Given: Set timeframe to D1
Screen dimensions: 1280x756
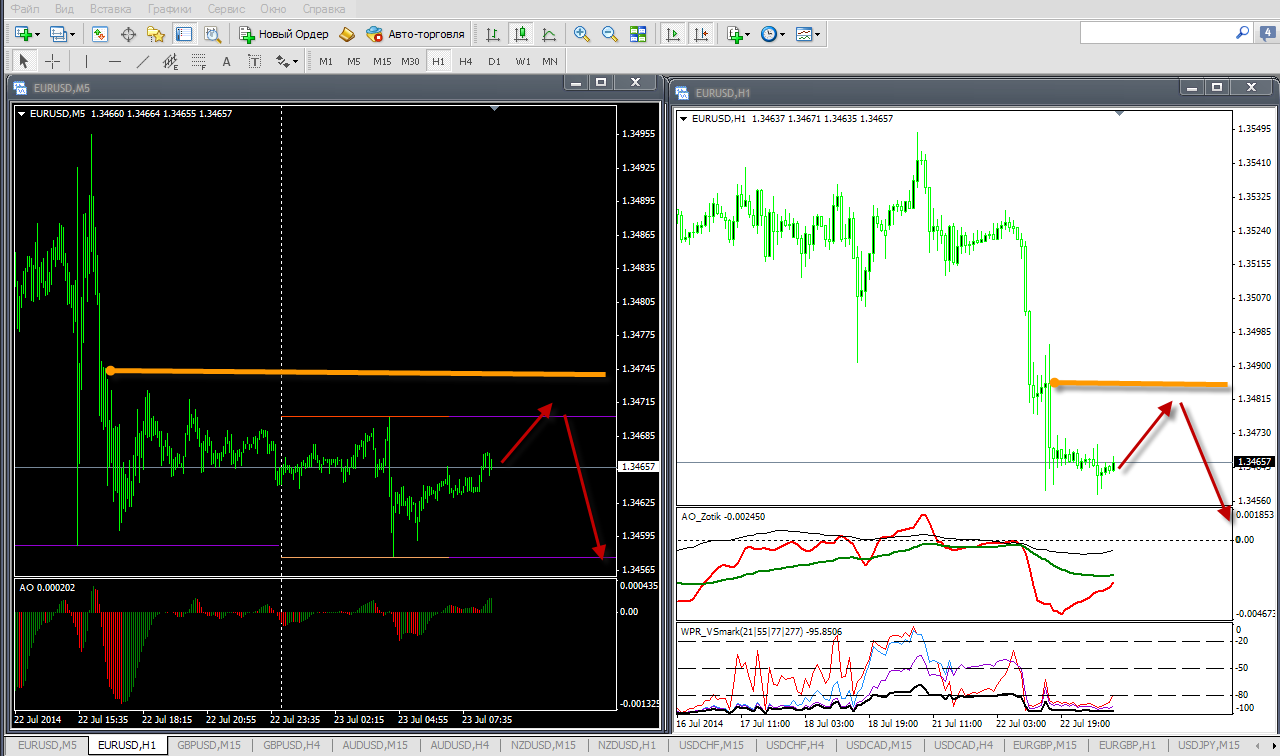Looking at the screenshot, I should (x=494, y=61).
